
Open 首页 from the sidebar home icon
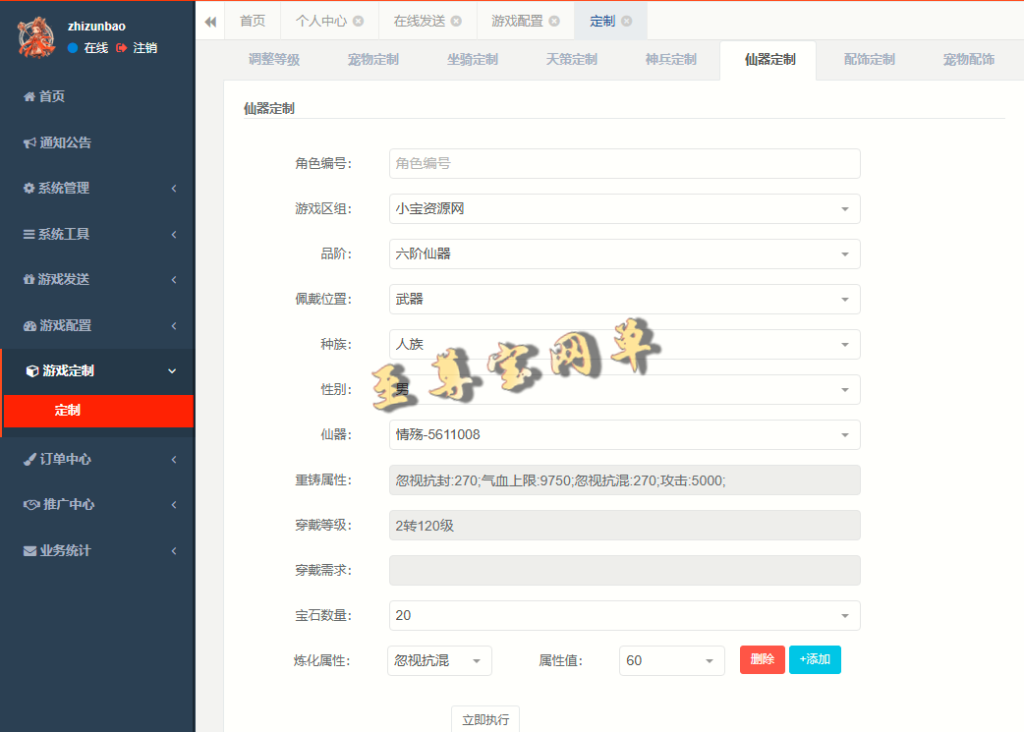(44, 96)
